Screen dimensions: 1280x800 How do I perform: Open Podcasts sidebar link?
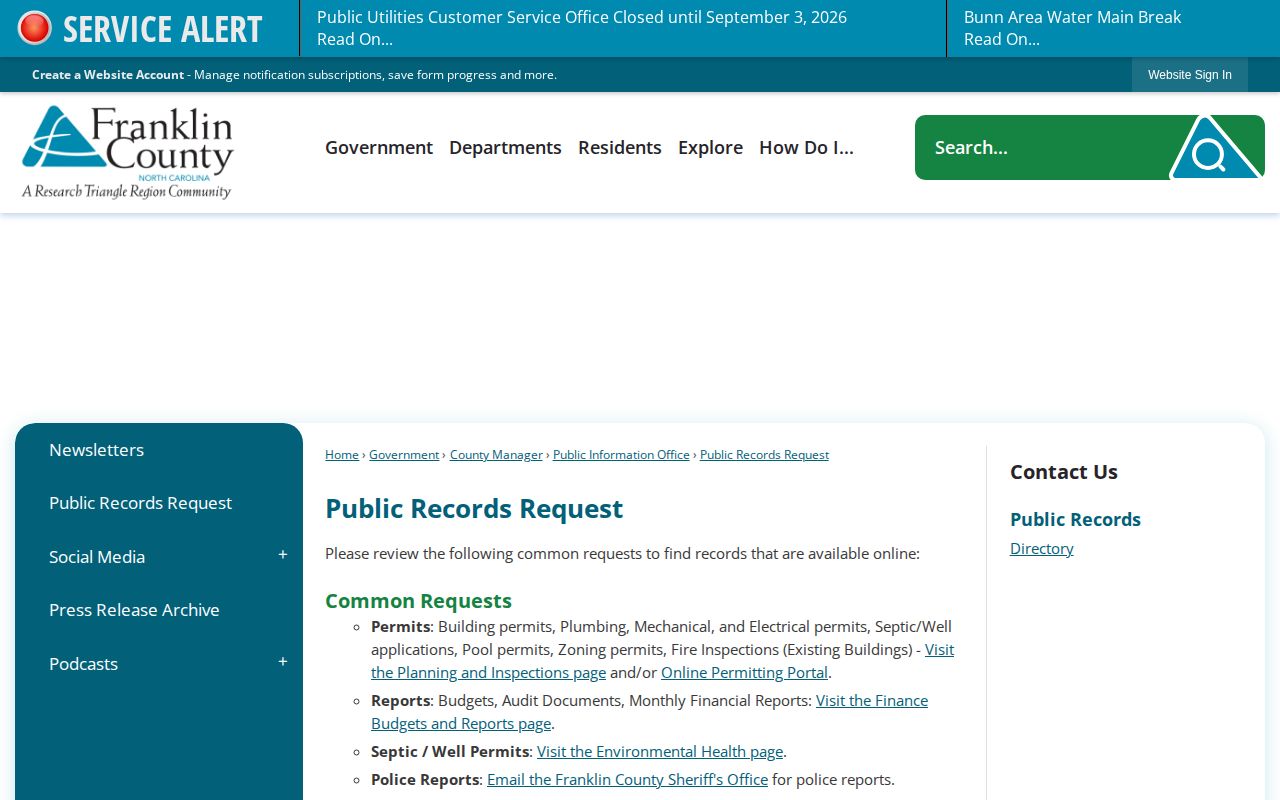83,664
